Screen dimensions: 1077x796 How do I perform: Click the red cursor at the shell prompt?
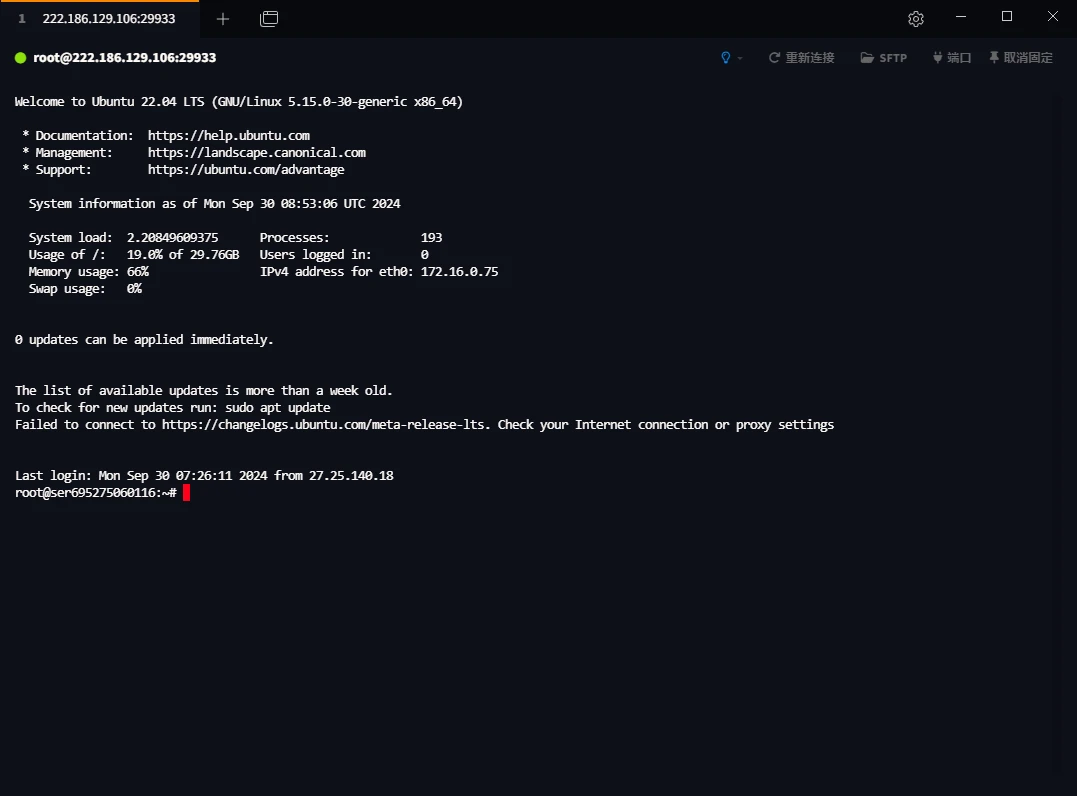(187, 493)
